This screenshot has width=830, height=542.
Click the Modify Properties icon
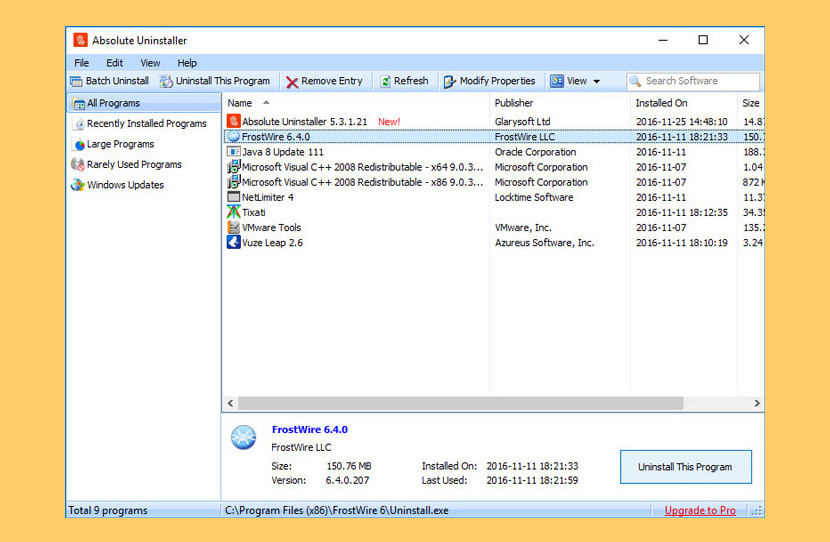[449, 82]
